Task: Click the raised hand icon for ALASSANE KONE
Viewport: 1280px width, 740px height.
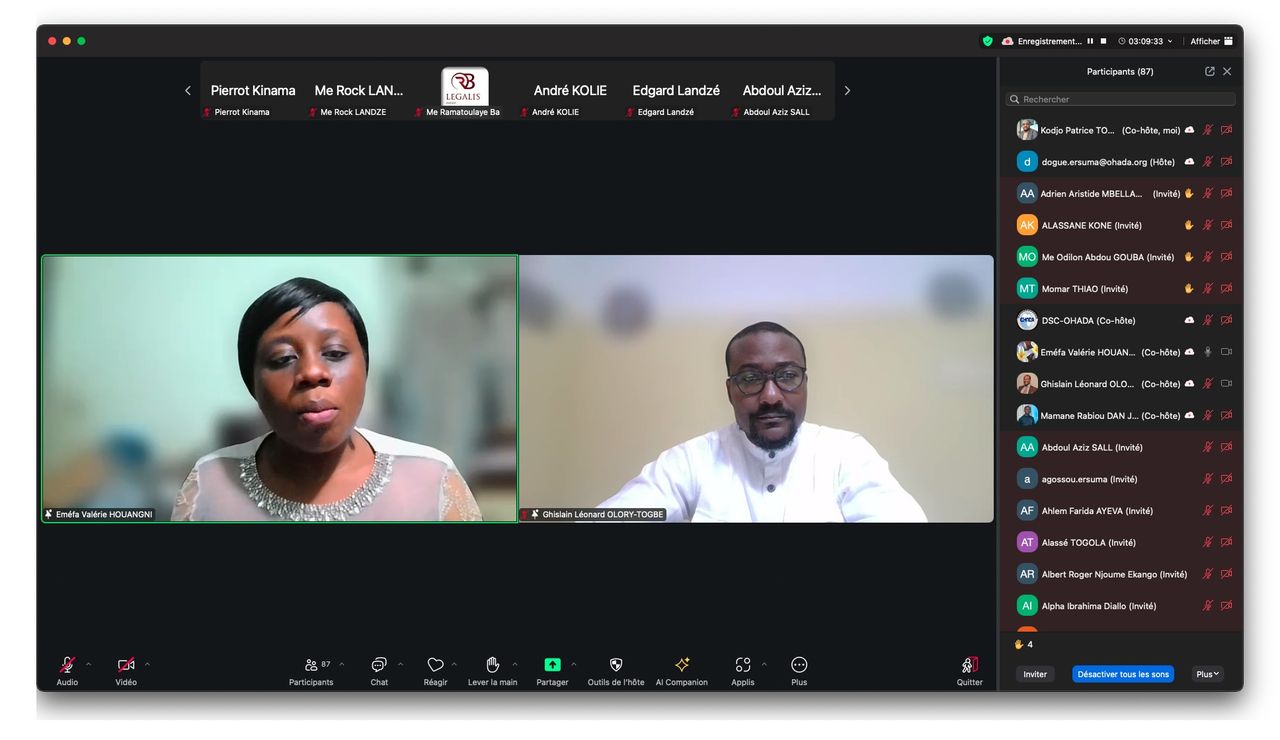Action: click(1189, 225)
